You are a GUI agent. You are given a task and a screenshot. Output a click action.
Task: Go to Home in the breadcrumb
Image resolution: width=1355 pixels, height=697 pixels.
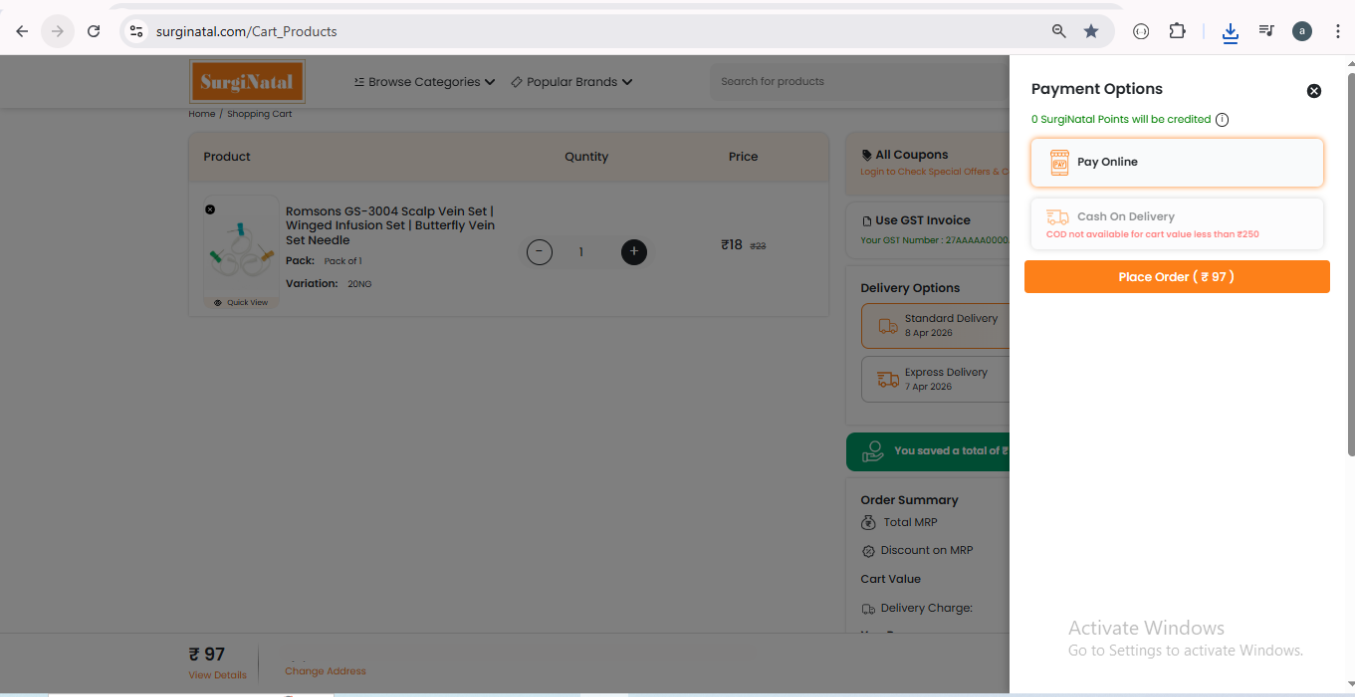[201, 114]
